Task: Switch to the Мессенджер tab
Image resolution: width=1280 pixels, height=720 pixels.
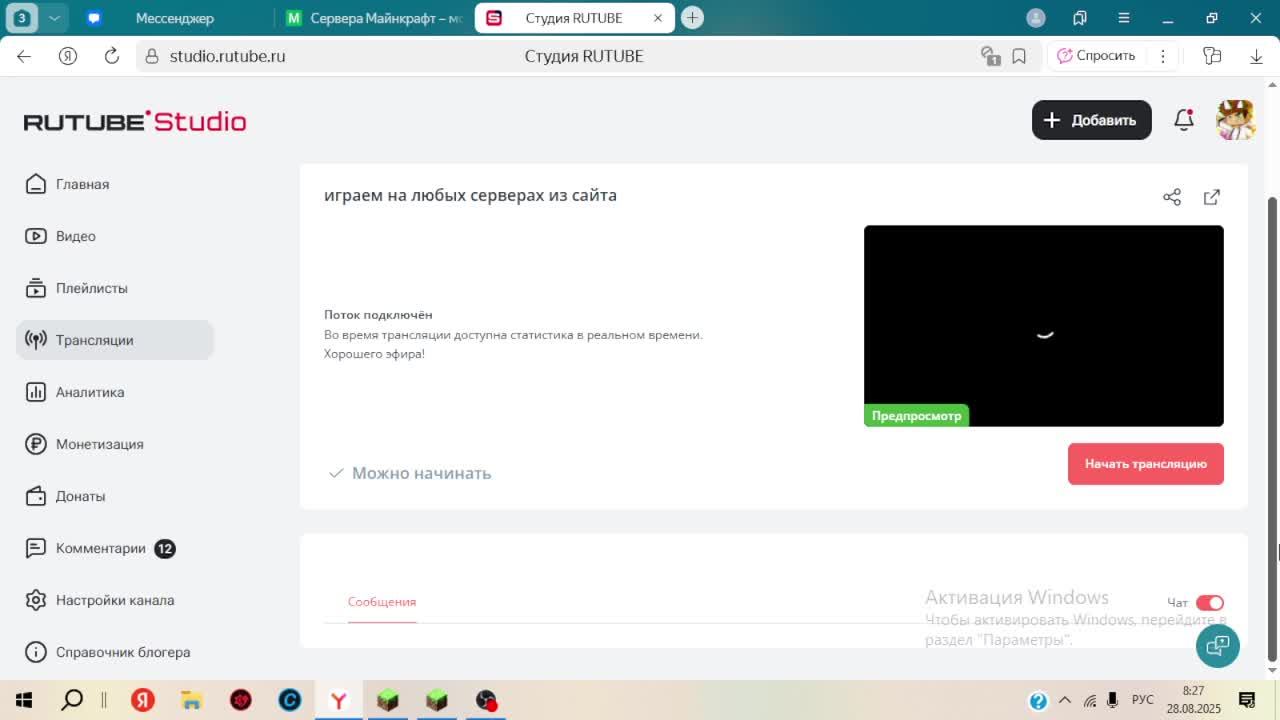Action: tap(173, 18)
